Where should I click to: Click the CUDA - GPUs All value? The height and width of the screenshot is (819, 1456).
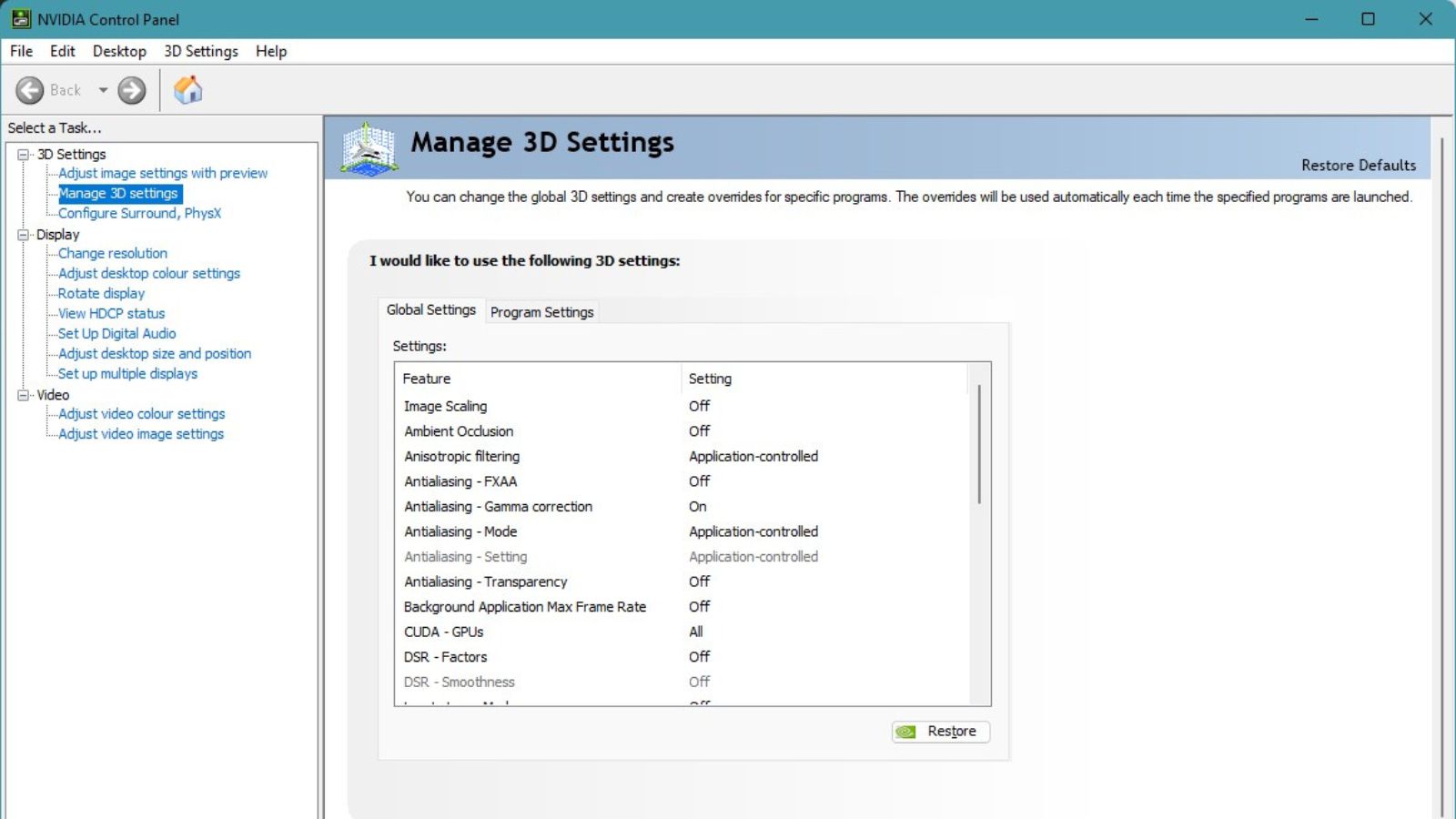click(696, 632)
